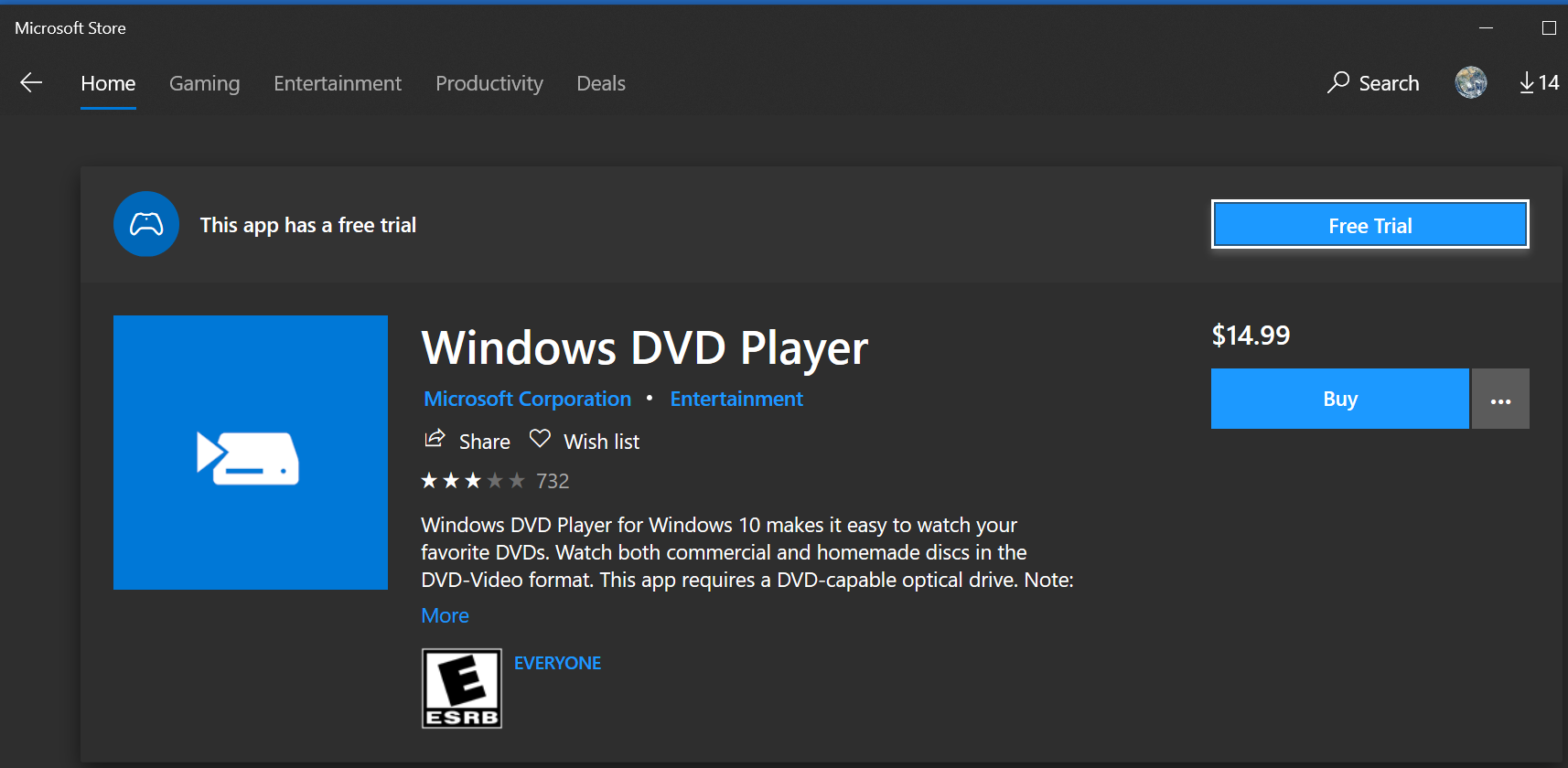Click the back arrow icon
The height and width of the screenshot is (768, 1568).
pos(31,83)
